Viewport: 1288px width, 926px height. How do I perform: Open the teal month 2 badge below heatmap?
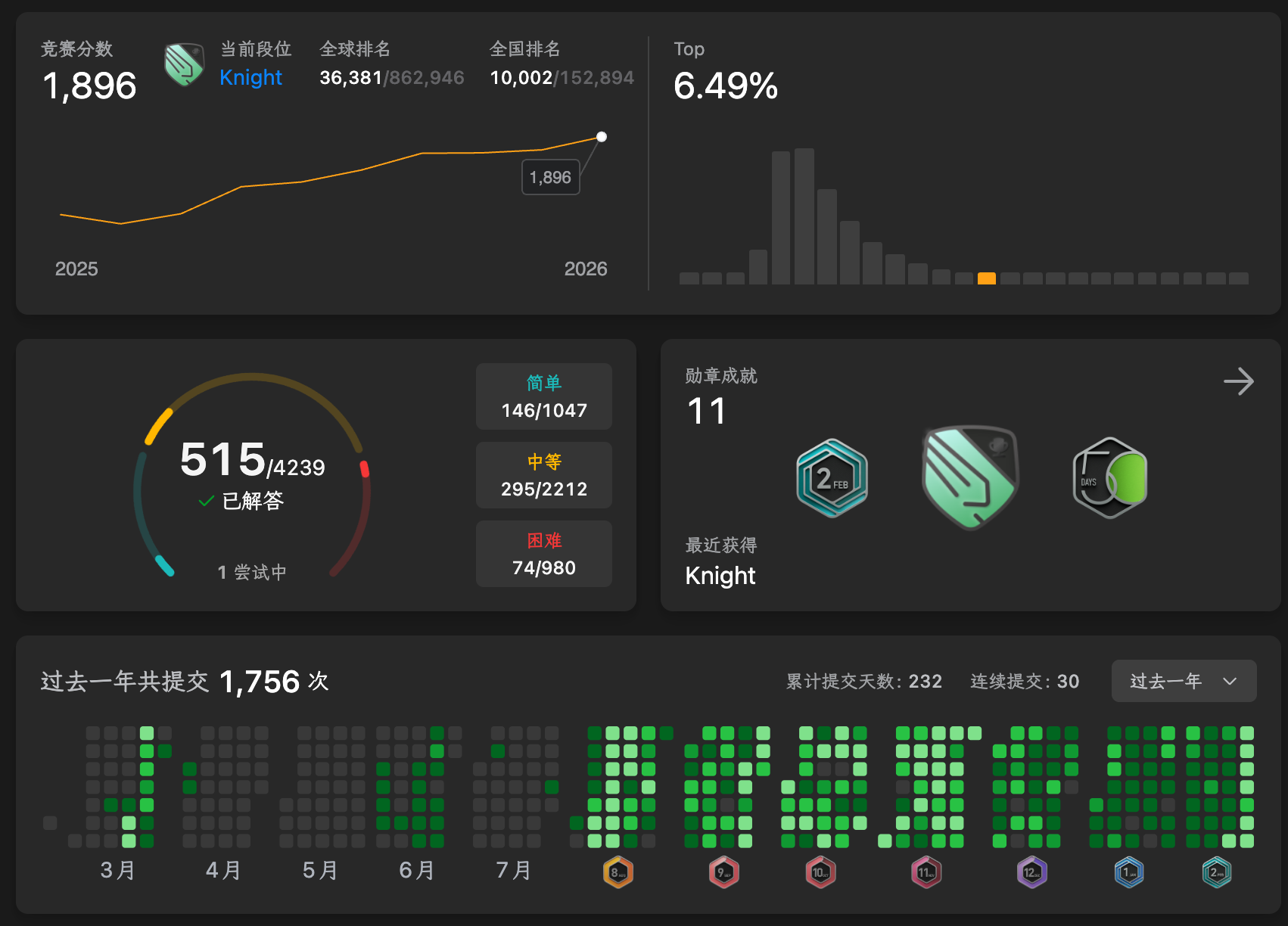1217,872
